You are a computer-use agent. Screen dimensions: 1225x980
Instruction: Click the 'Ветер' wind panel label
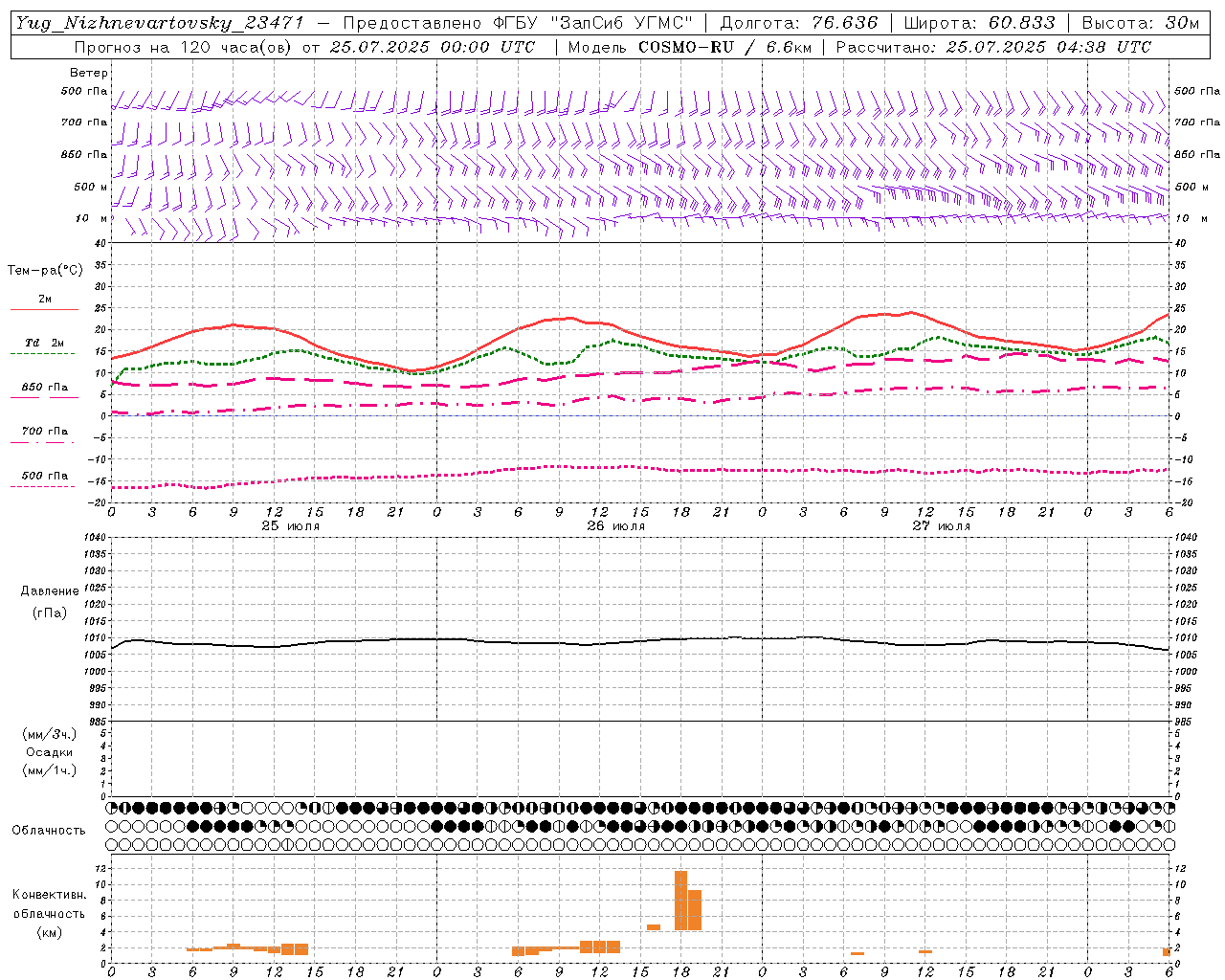89,73
